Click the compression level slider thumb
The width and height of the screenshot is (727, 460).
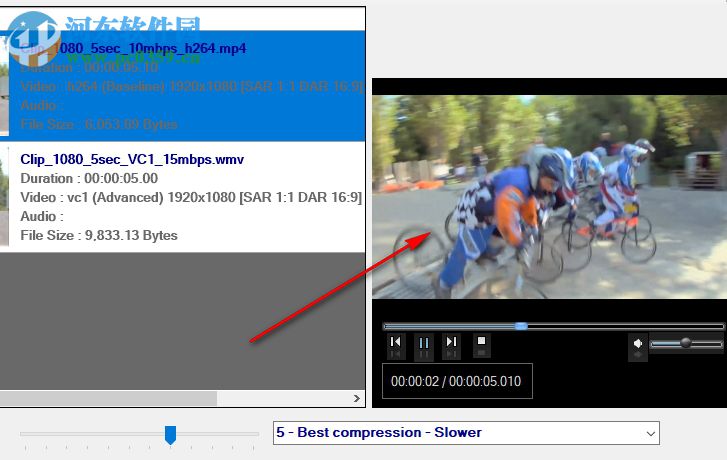point(171,435)
